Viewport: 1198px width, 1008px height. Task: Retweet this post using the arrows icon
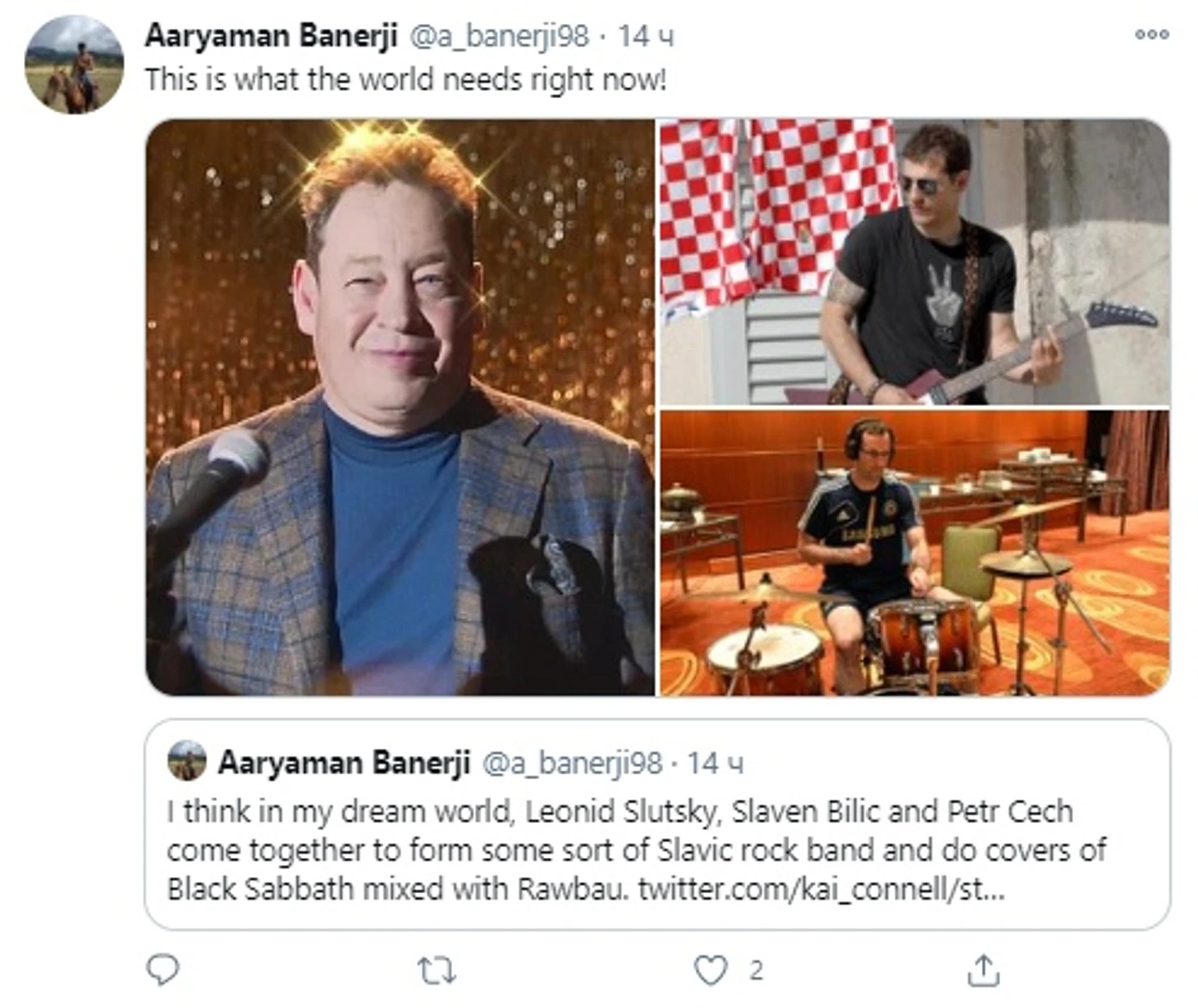[x=437, y=971]
